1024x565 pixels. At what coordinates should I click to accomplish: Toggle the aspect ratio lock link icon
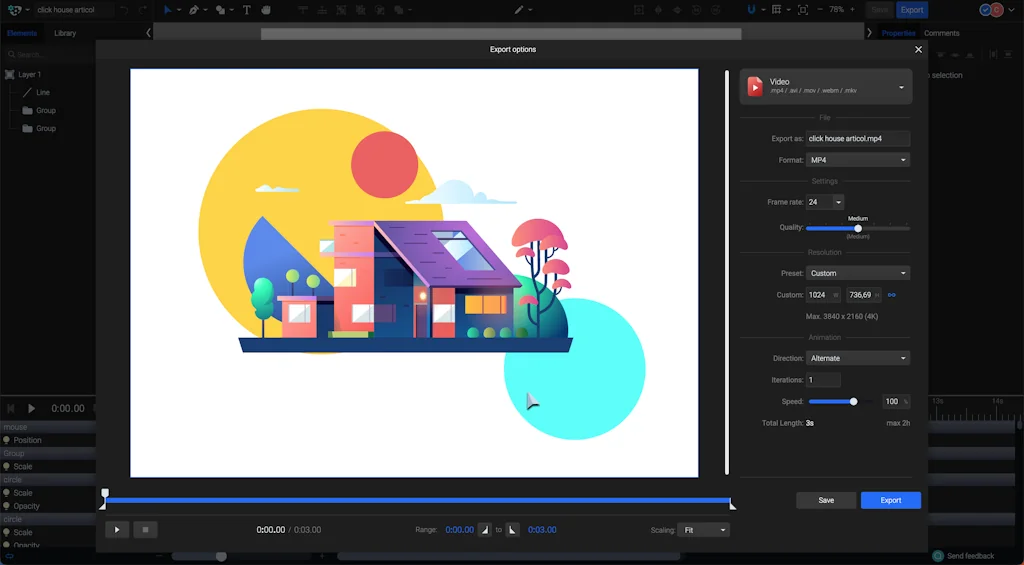click(x=892, y=295)
